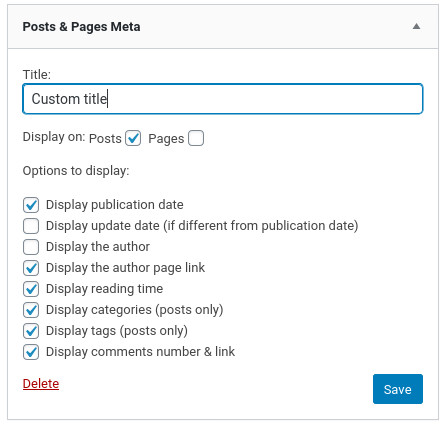
Task: Uncheck the Posts display checkbox
Action: tap(133, 138)
